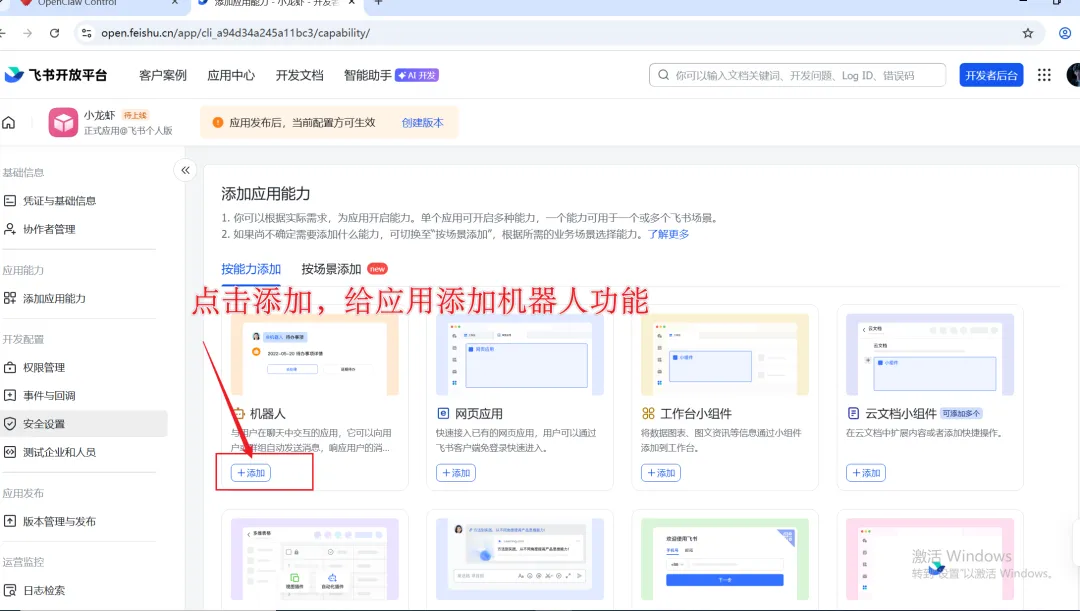Click the browser address bar URL
The image size is (1080, 611).
pos(236,33)
